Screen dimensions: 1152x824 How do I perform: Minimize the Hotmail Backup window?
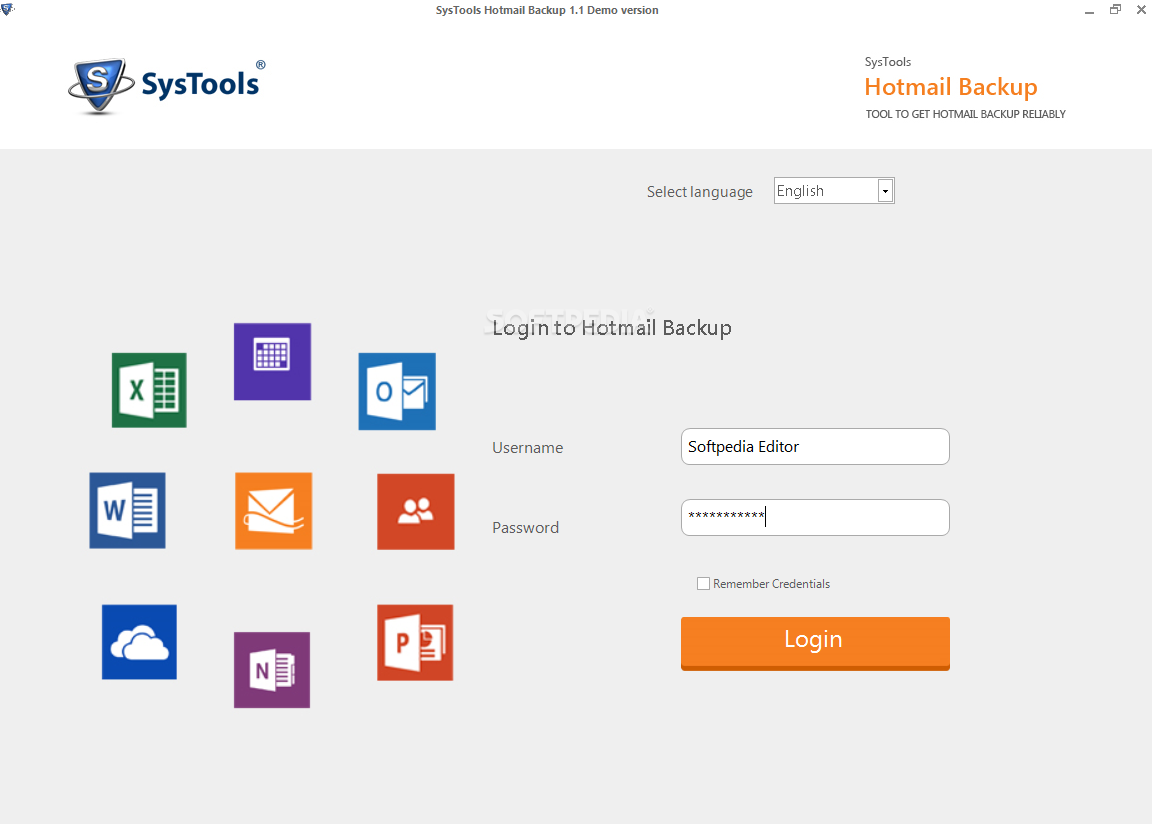(1089, 10)
